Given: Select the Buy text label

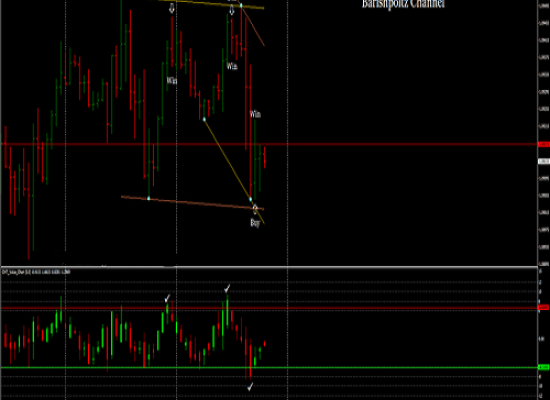Looking at the screenshot, I should [x=255, y=223].
